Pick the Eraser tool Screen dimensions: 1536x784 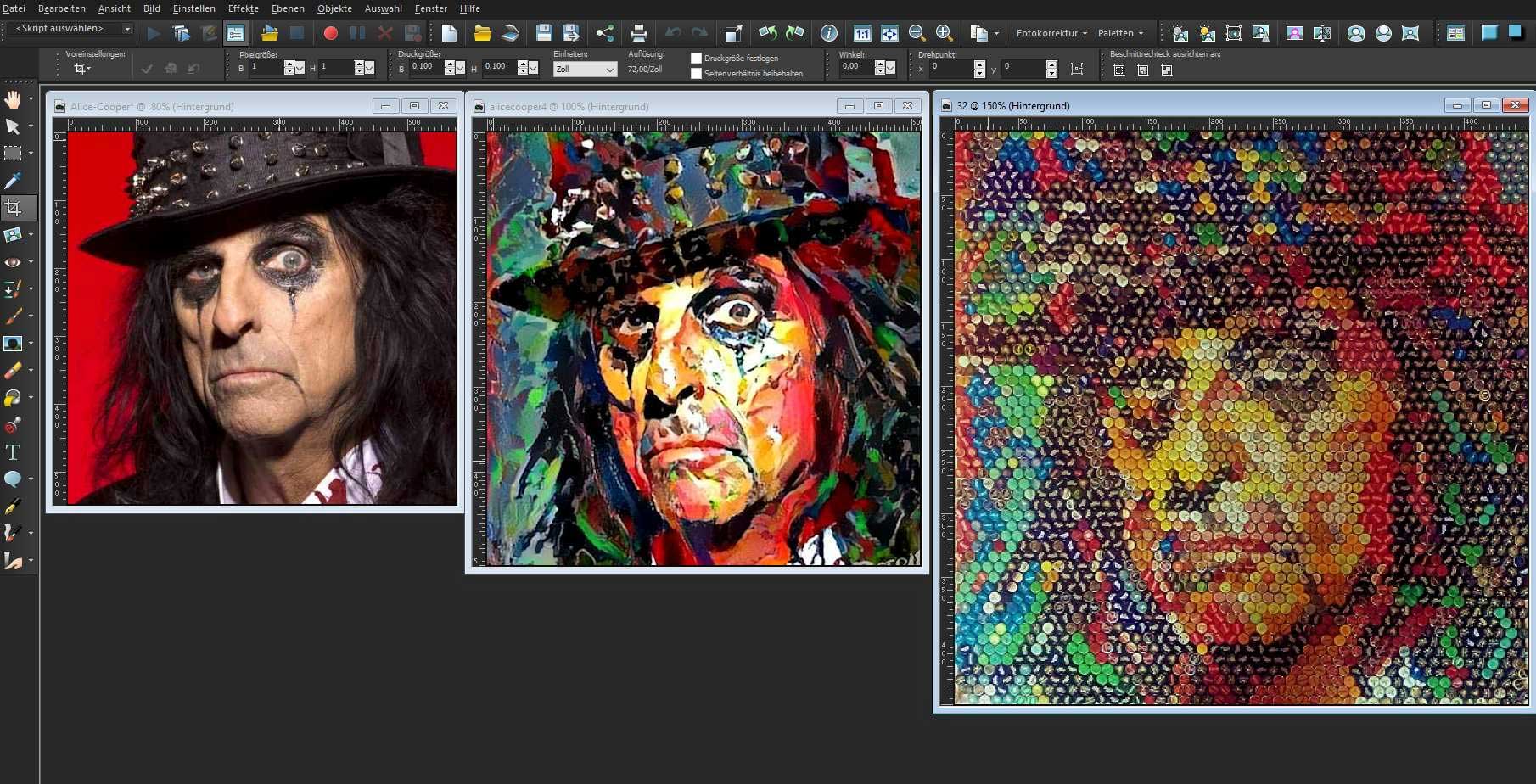coord(13,371)
